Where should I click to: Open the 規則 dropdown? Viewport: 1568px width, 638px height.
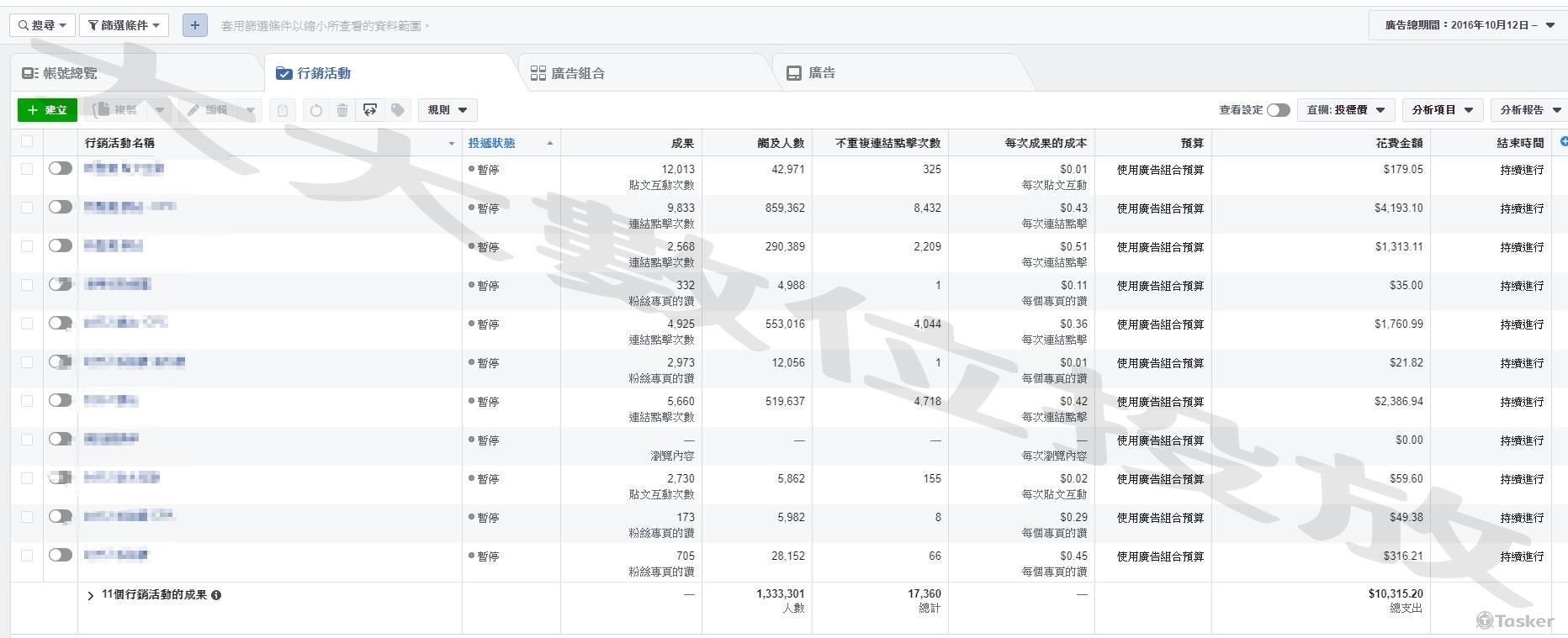(x=448, y=110)
